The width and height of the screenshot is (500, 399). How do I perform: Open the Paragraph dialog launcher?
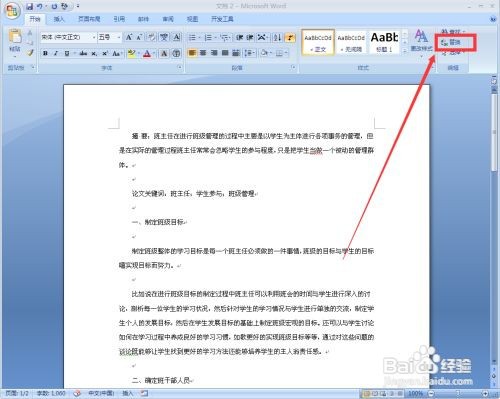tap(293, 68)
